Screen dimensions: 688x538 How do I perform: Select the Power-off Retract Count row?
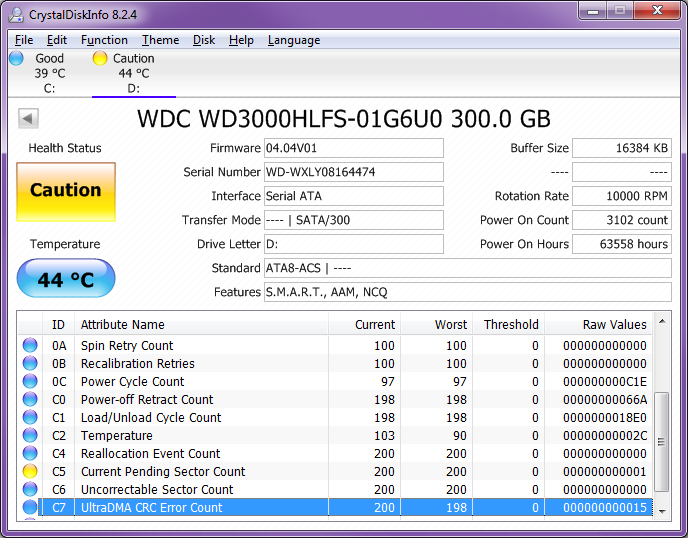335,399
